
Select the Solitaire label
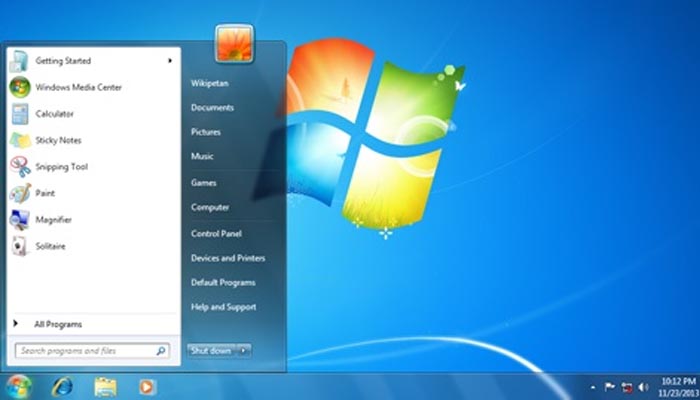50,246
